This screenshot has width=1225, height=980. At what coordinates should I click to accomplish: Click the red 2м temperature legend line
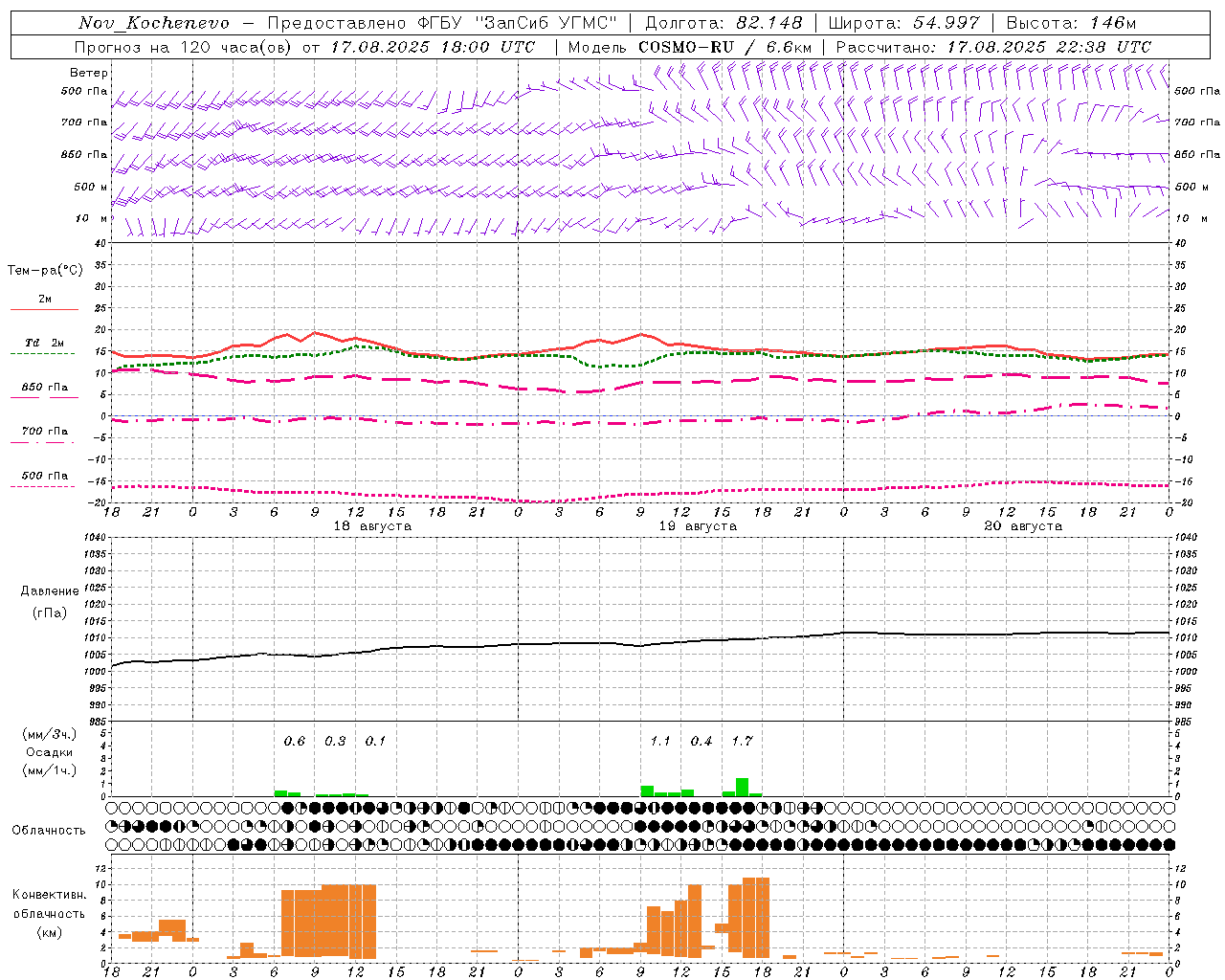point(44,309)
